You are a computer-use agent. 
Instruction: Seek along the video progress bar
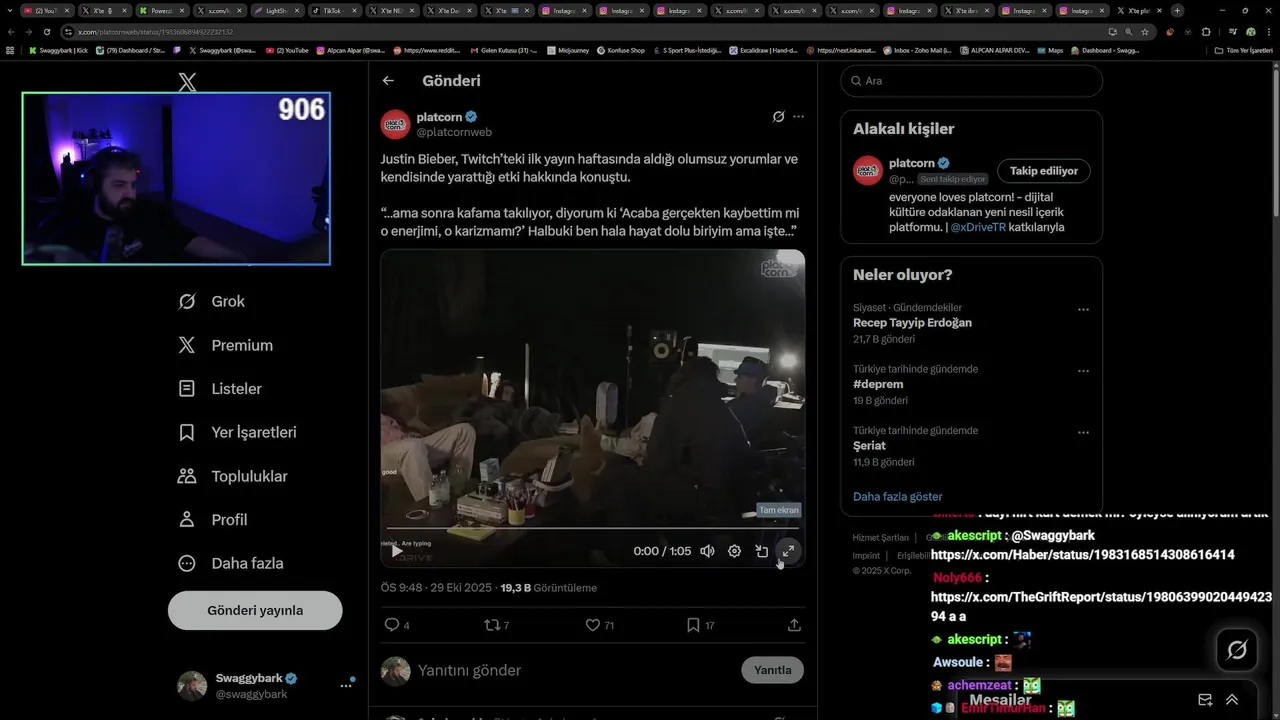[x=592, y=528]
